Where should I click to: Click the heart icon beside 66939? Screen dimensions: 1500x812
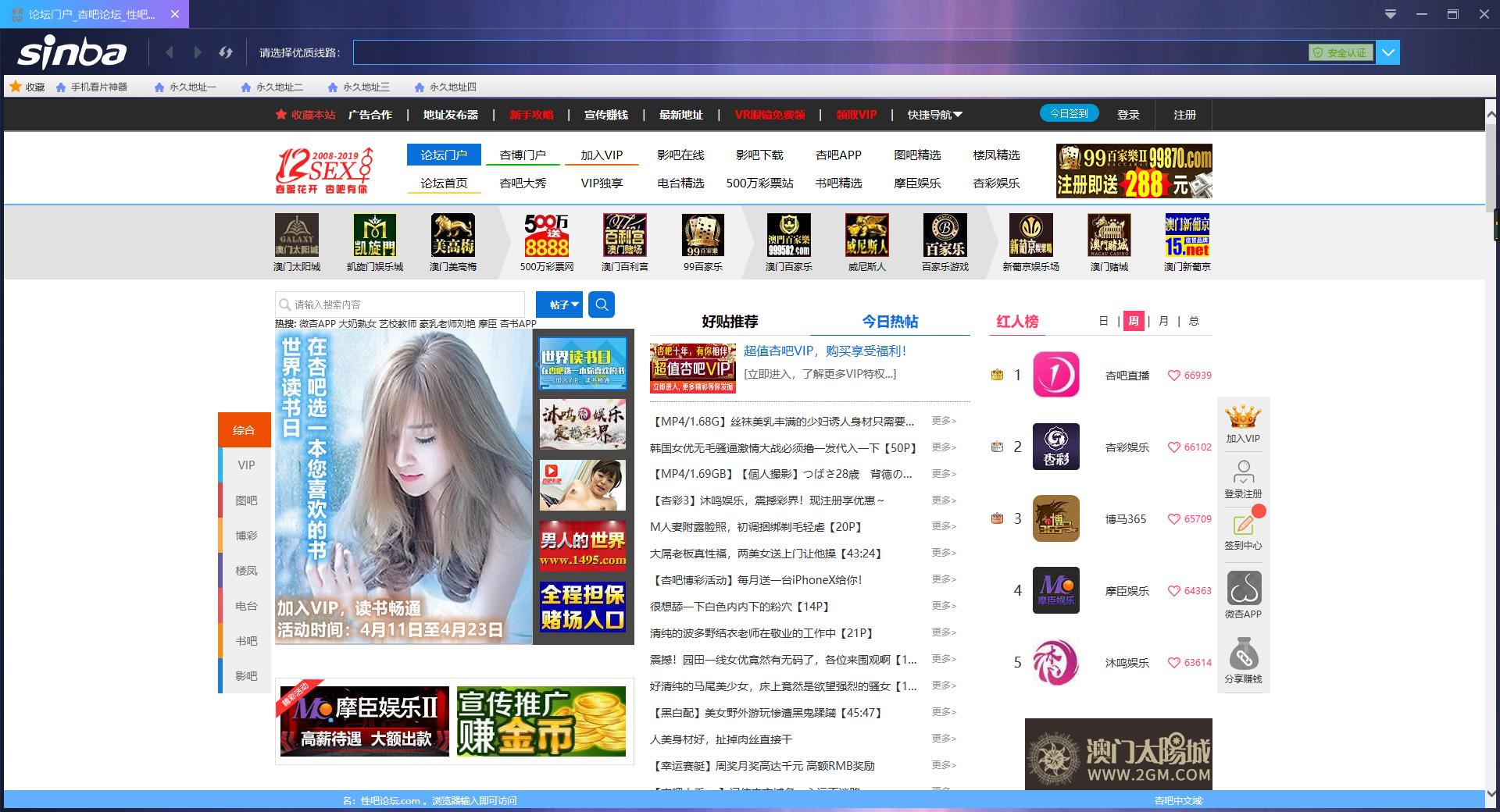click(x=1173, y=376)
